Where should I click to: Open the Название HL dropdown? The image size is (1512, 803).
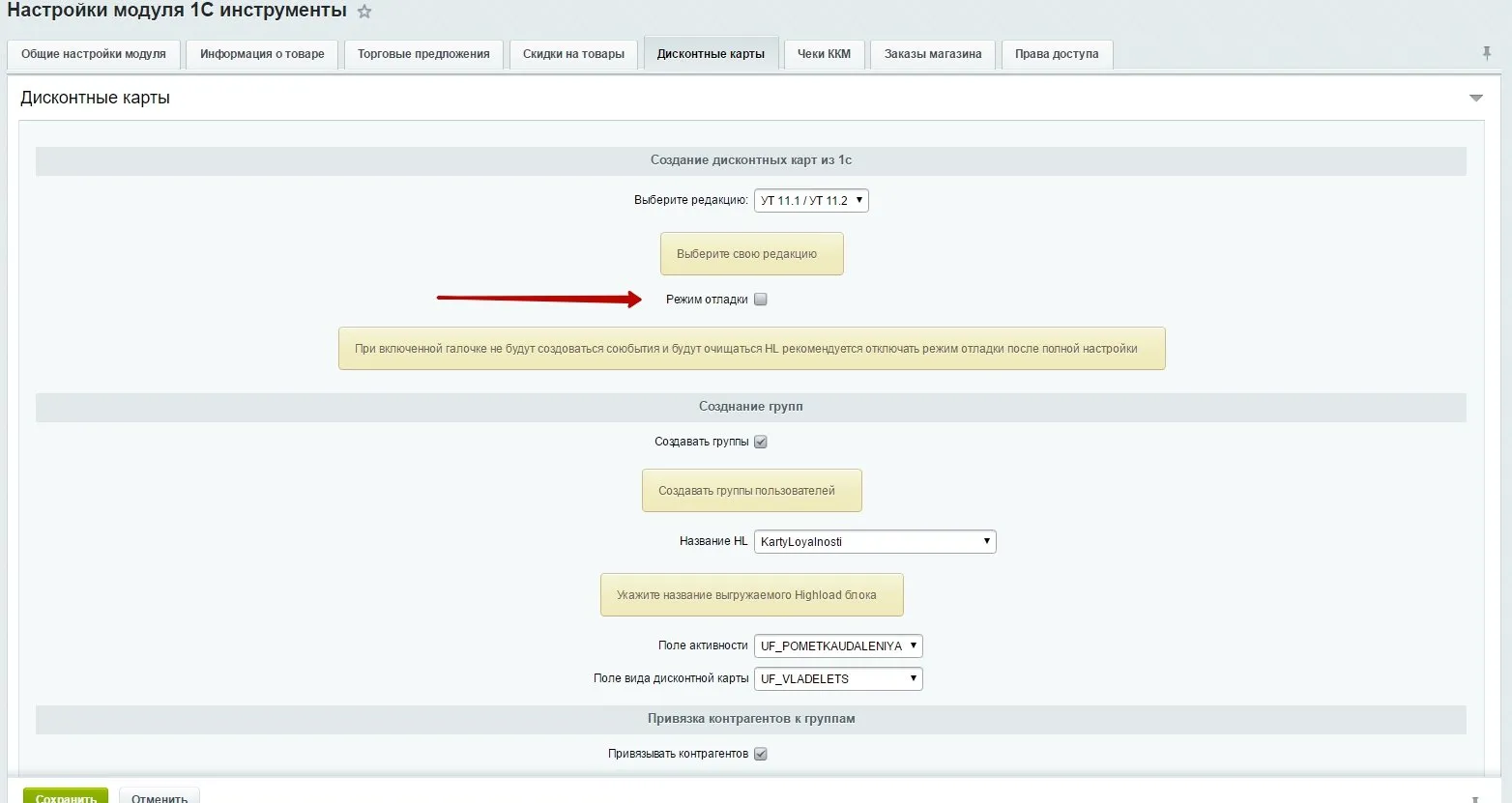pos(874,541)
